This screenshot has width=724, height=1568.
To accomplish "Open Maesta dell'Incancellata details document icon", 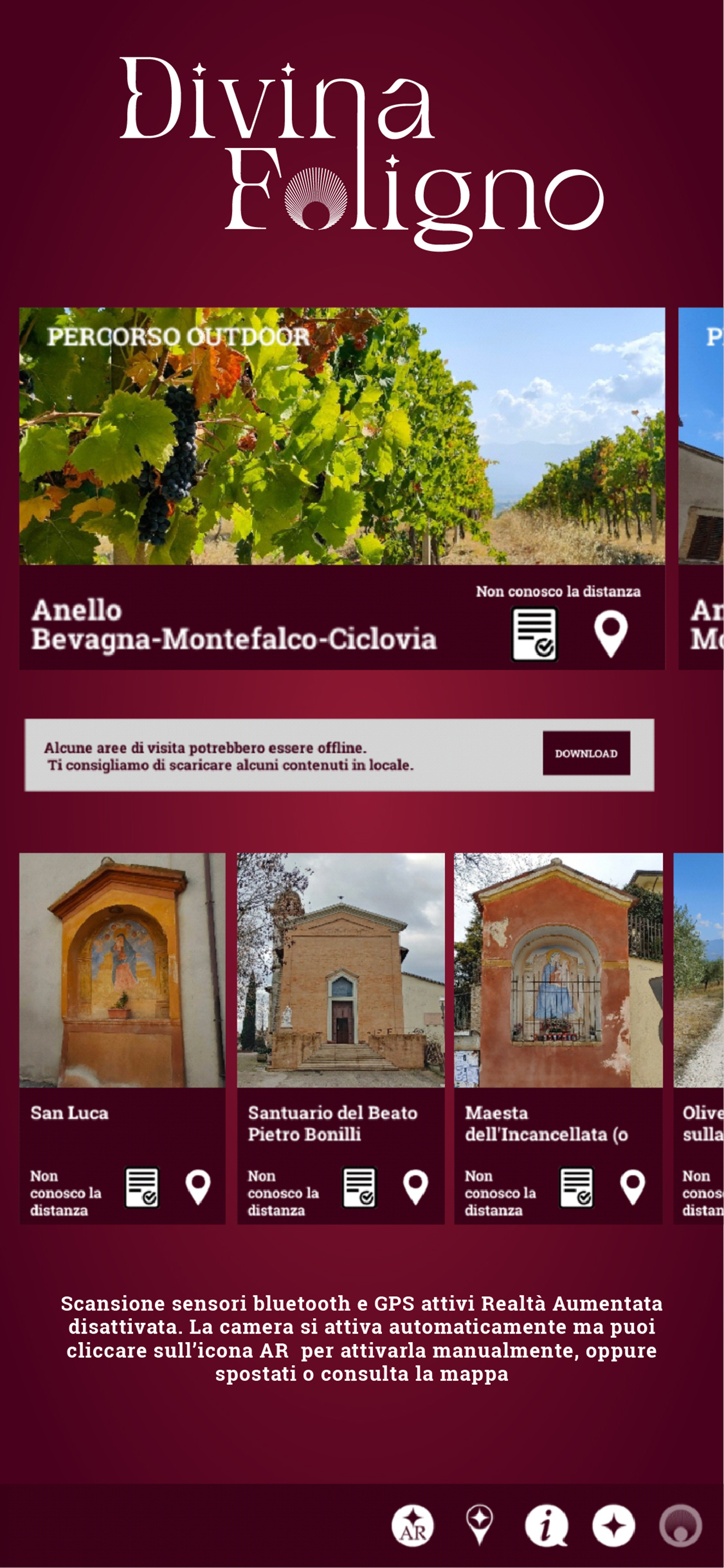I will tap(576, 1187).
